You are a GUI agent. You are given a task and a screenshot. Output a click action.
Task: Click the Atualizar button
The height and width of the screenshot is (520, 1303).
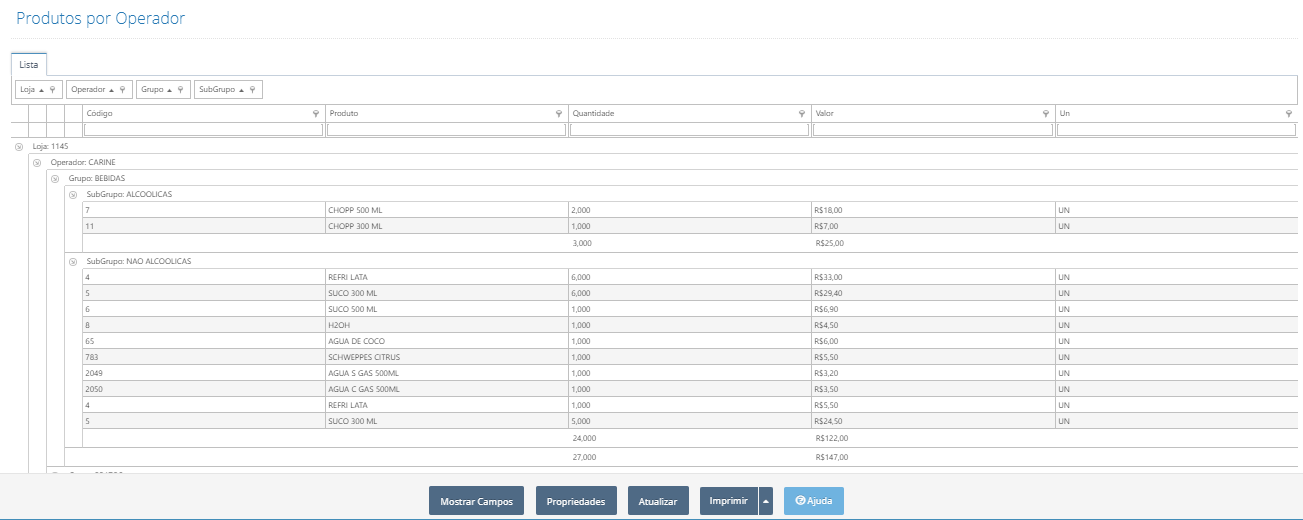(659, 501)
